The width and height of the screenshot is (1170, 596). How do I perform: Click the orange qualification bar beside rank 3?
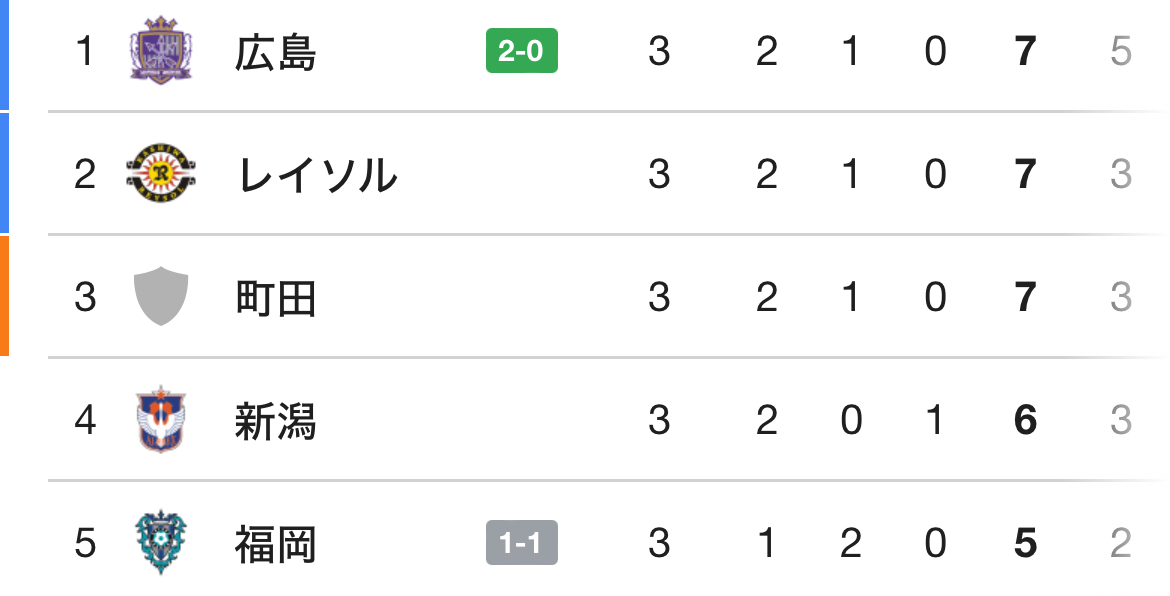coord(4,296)
